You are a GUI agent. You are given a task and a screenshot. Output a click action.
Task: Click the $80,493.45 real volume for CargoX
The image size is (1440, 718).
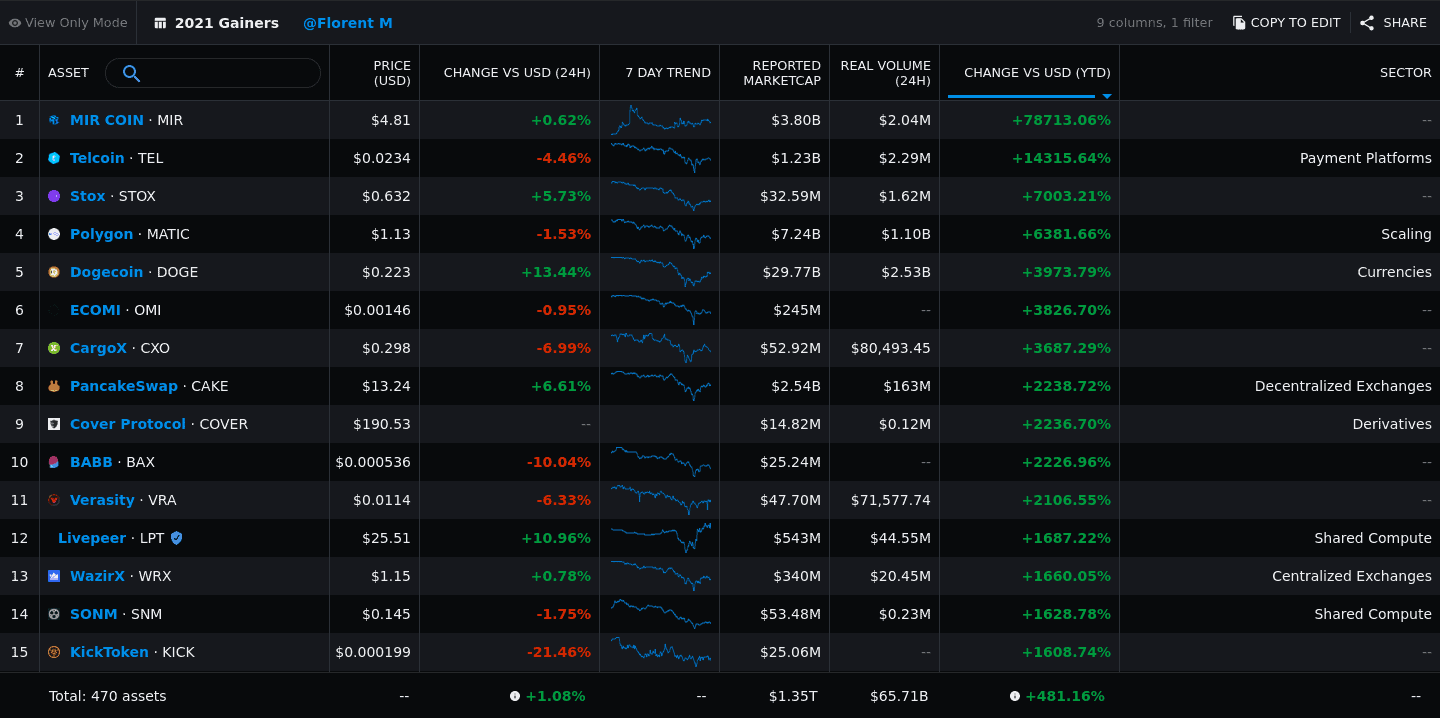(891, 348)
